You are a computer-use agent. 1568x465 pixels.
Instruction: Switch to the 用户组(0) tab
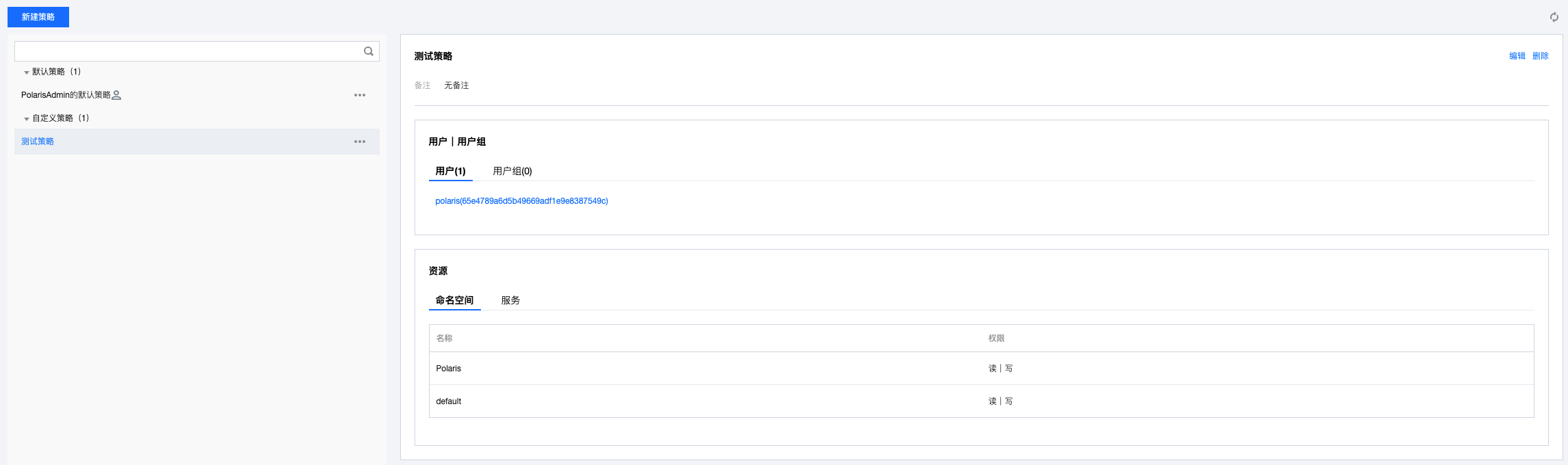512,171
